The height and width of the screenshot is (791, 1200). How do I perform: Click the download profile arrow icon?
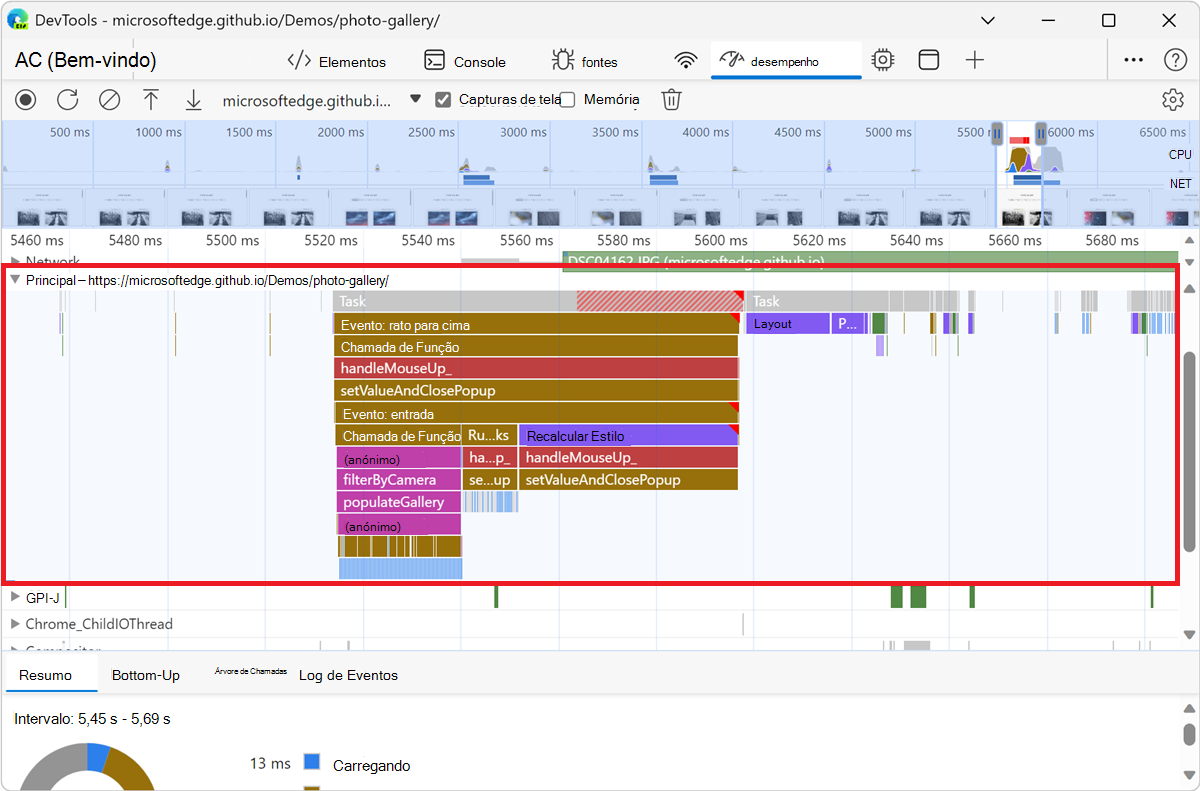click(193, 100)
